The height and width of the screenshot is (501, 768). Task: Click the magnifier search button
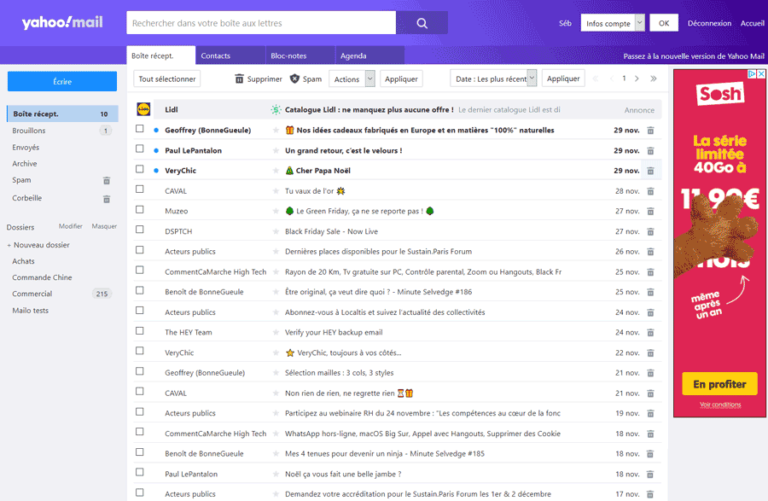click(x=422, y=23)
